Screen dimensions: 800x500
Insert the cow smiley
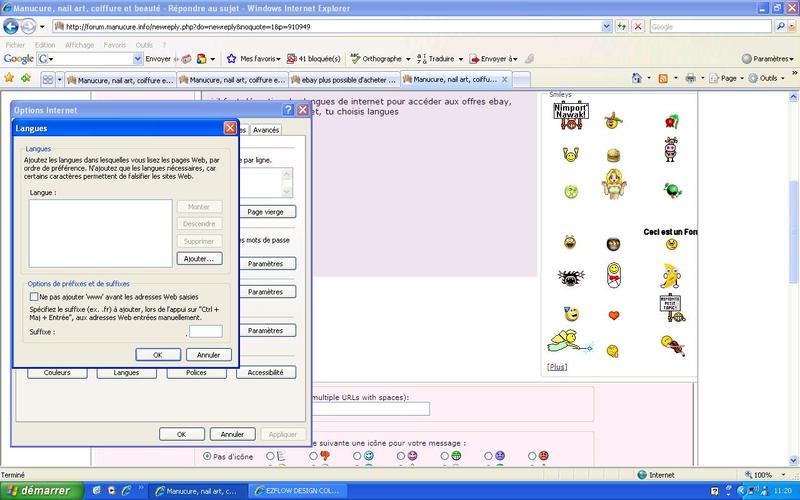669,151
